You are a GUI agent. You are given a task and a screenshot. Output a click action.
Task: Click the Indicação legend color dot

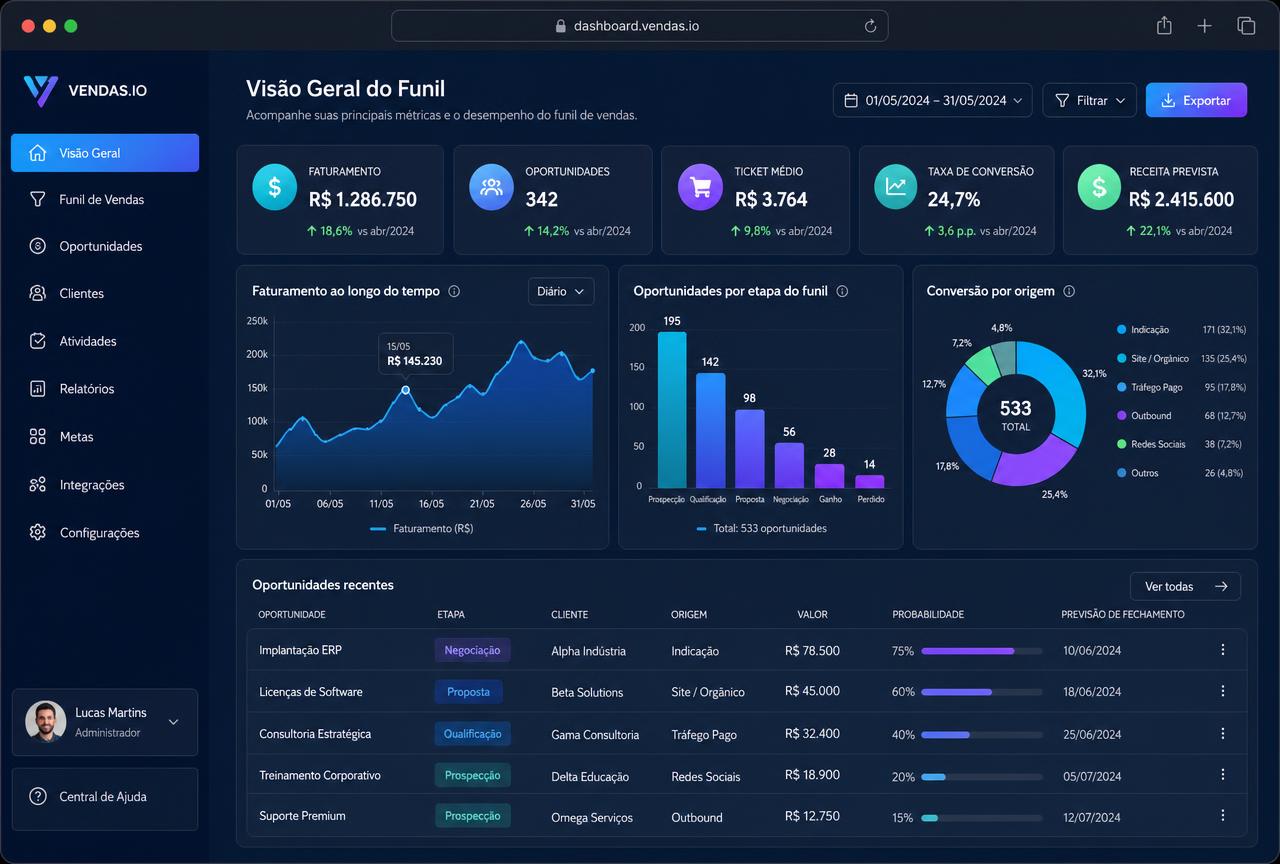pos(1121,329)
